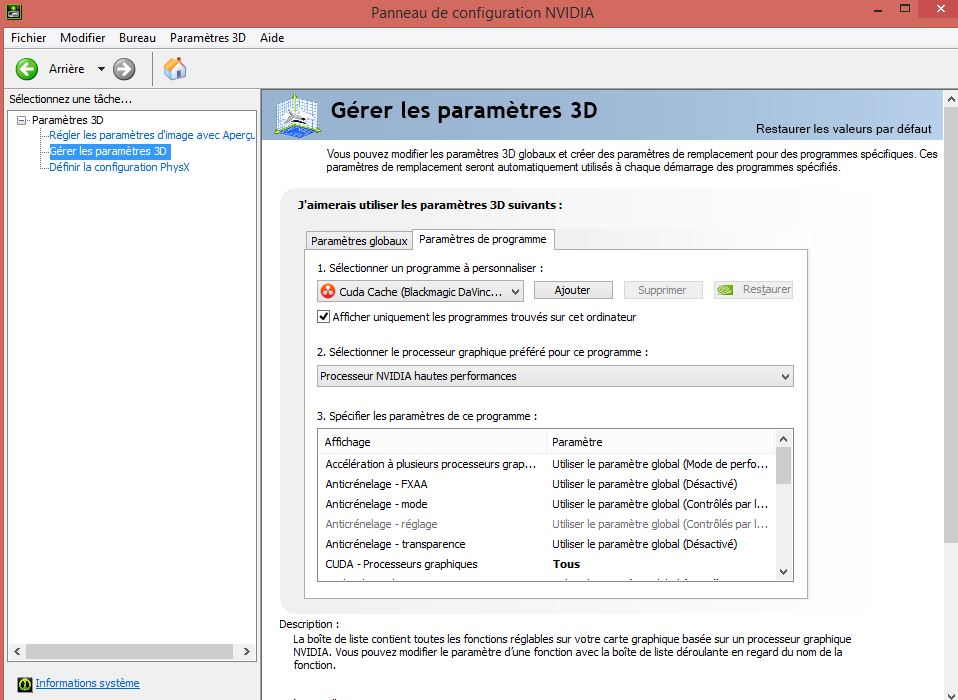Screen dimensions: 958x700
Task: Click the Informations système icon
Action: [x=24, y=684]
